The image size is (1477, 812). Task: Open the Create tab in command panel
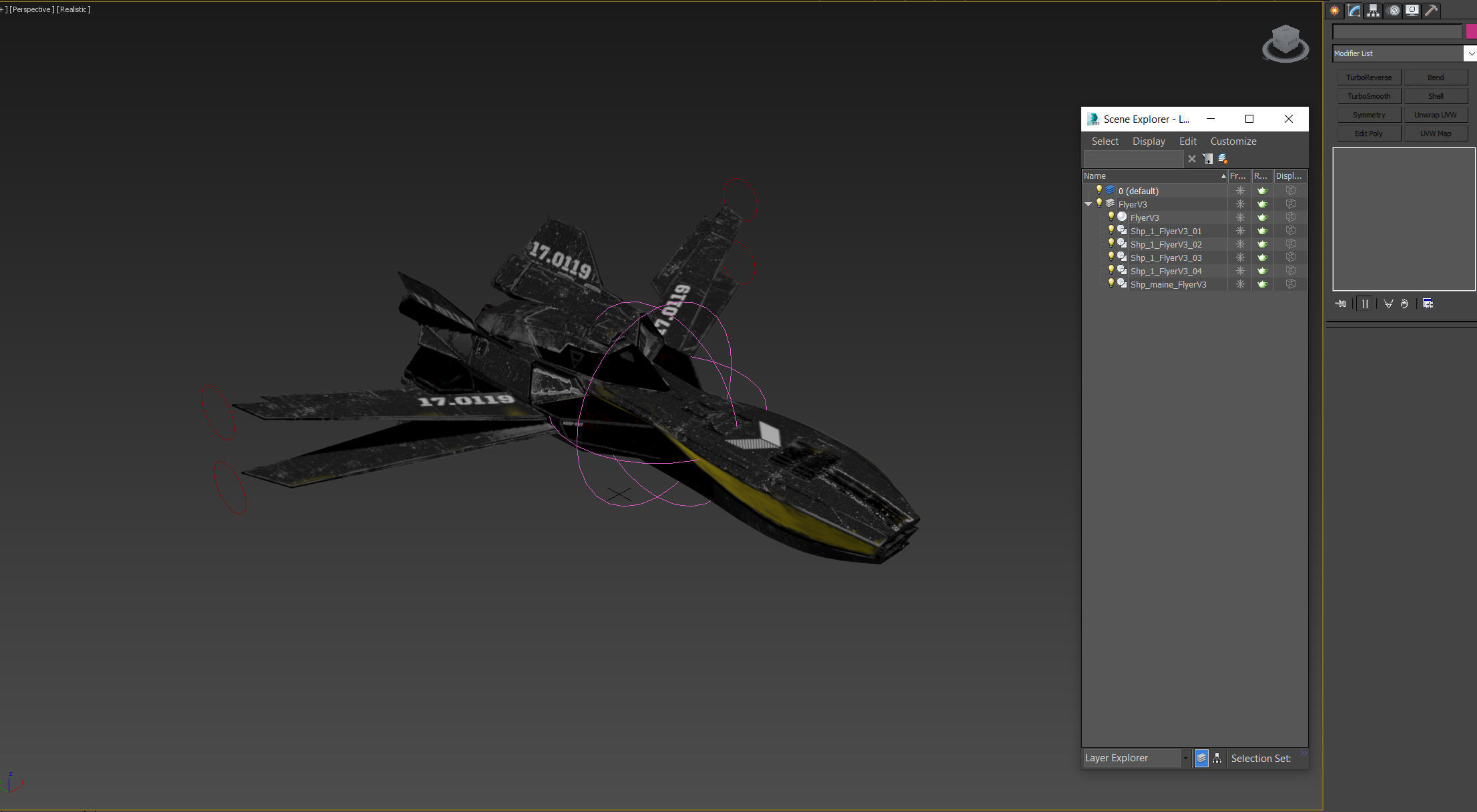pos(1334,11)
